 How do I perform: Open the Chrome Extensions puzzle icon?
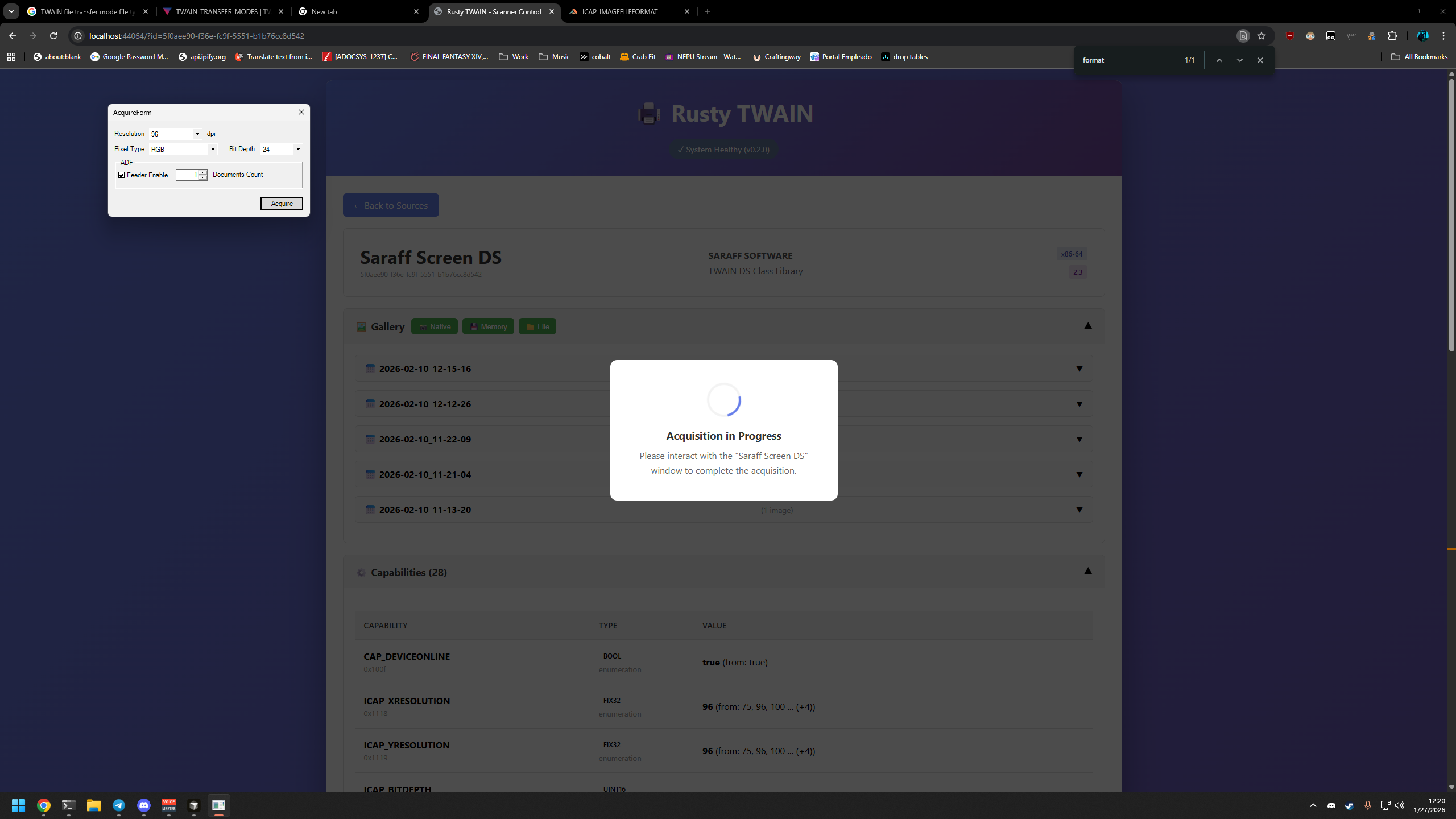pyautogui.click(x=1392, y=36)
